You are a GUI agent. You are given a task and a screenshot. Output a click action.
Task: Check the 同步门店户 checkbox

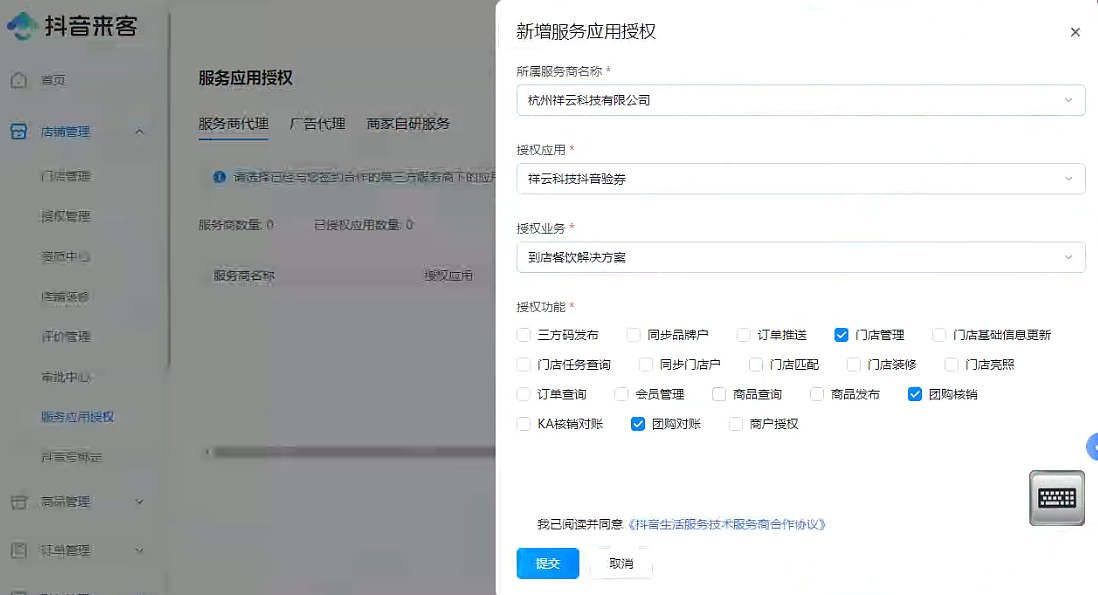(646, 365)
